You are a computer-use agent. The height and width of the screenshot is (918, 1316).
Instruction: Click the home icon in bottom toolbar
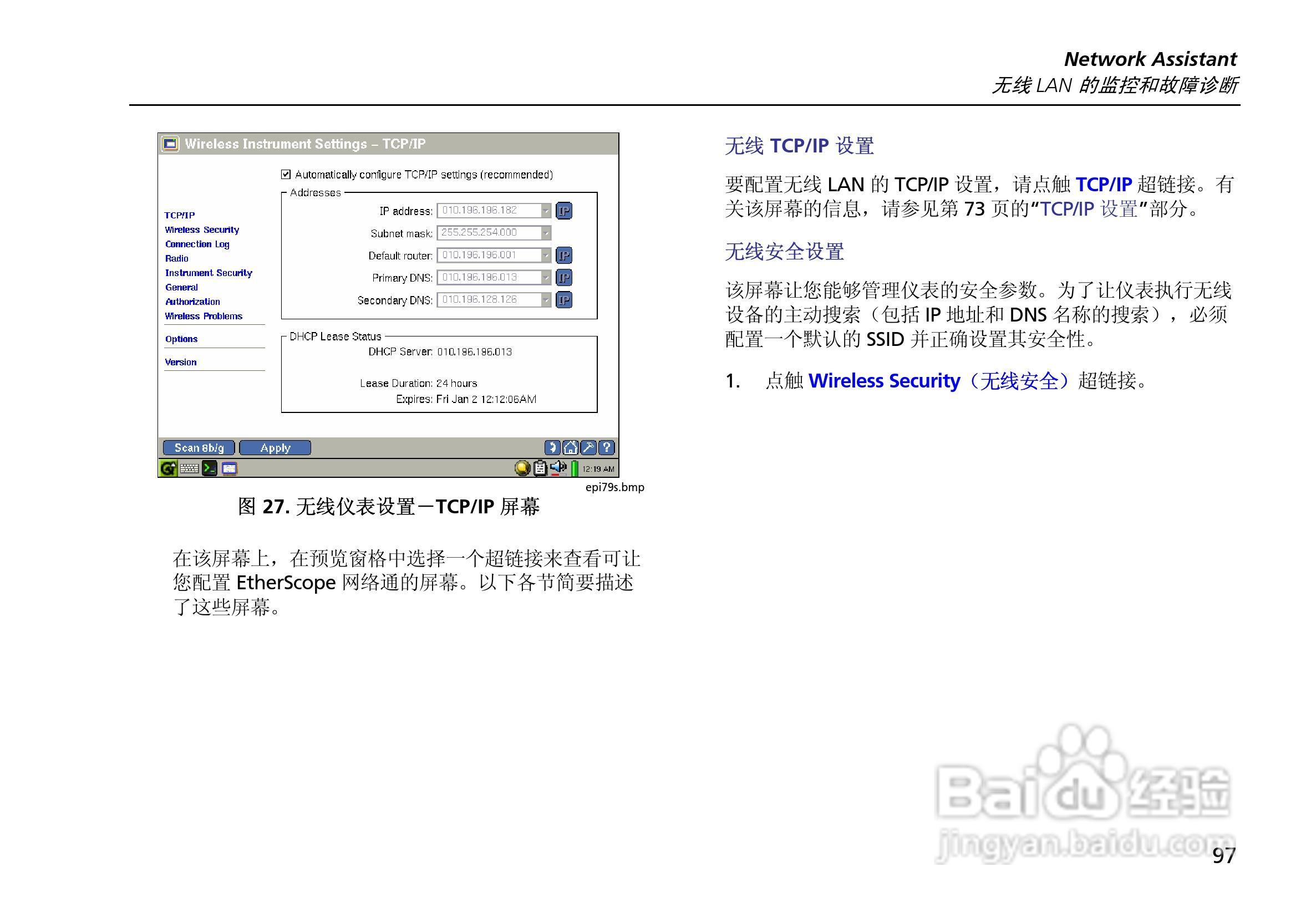pos(570,447)
